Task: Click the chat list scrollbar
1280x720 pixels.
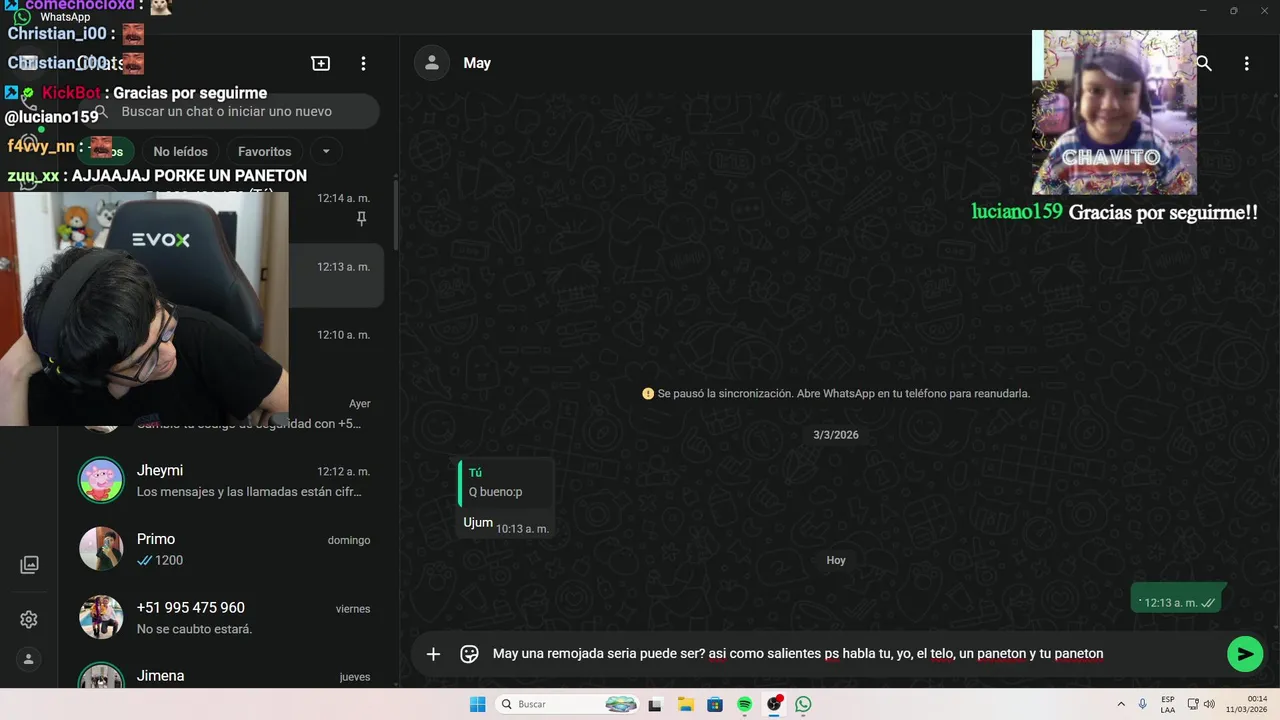Action: (395, 215)
